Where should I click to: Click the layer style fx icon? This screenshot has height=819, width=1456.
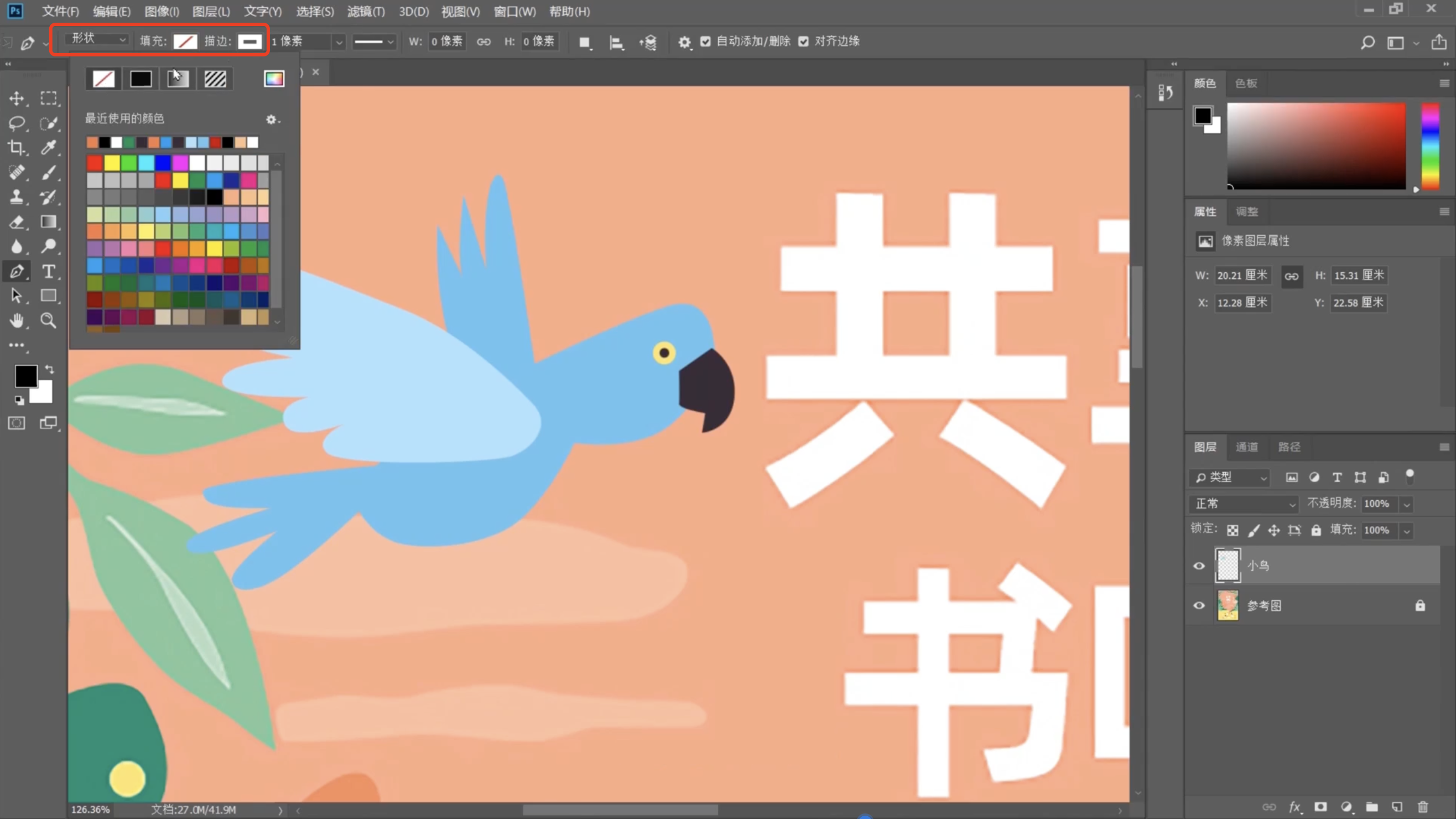1294,807
